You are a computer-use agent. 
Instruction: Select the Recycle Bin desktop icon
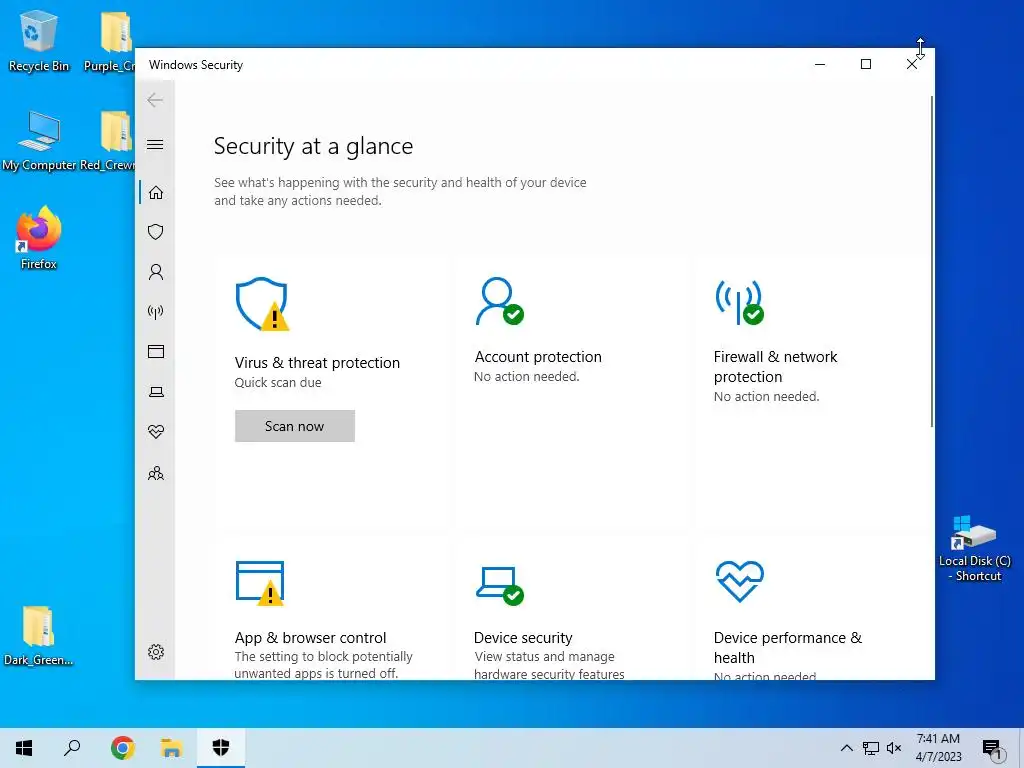pyautogui.click(x=39, y=42)
